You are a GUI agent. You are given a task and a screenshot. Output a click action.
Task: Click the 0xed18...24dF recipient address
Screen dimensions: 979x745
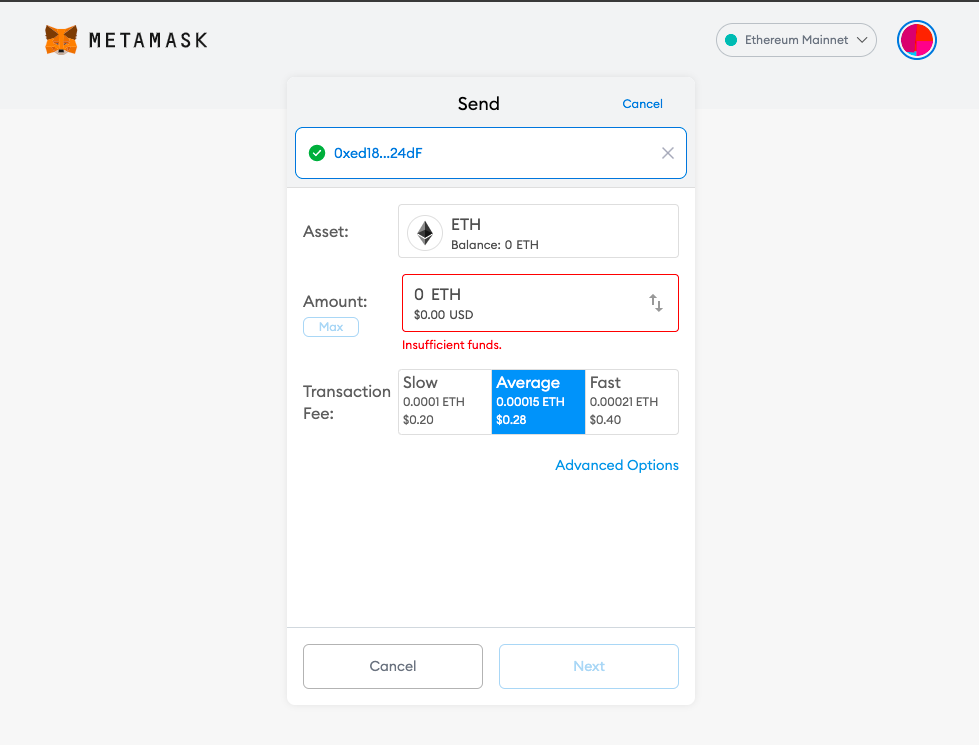pos(378,153)
